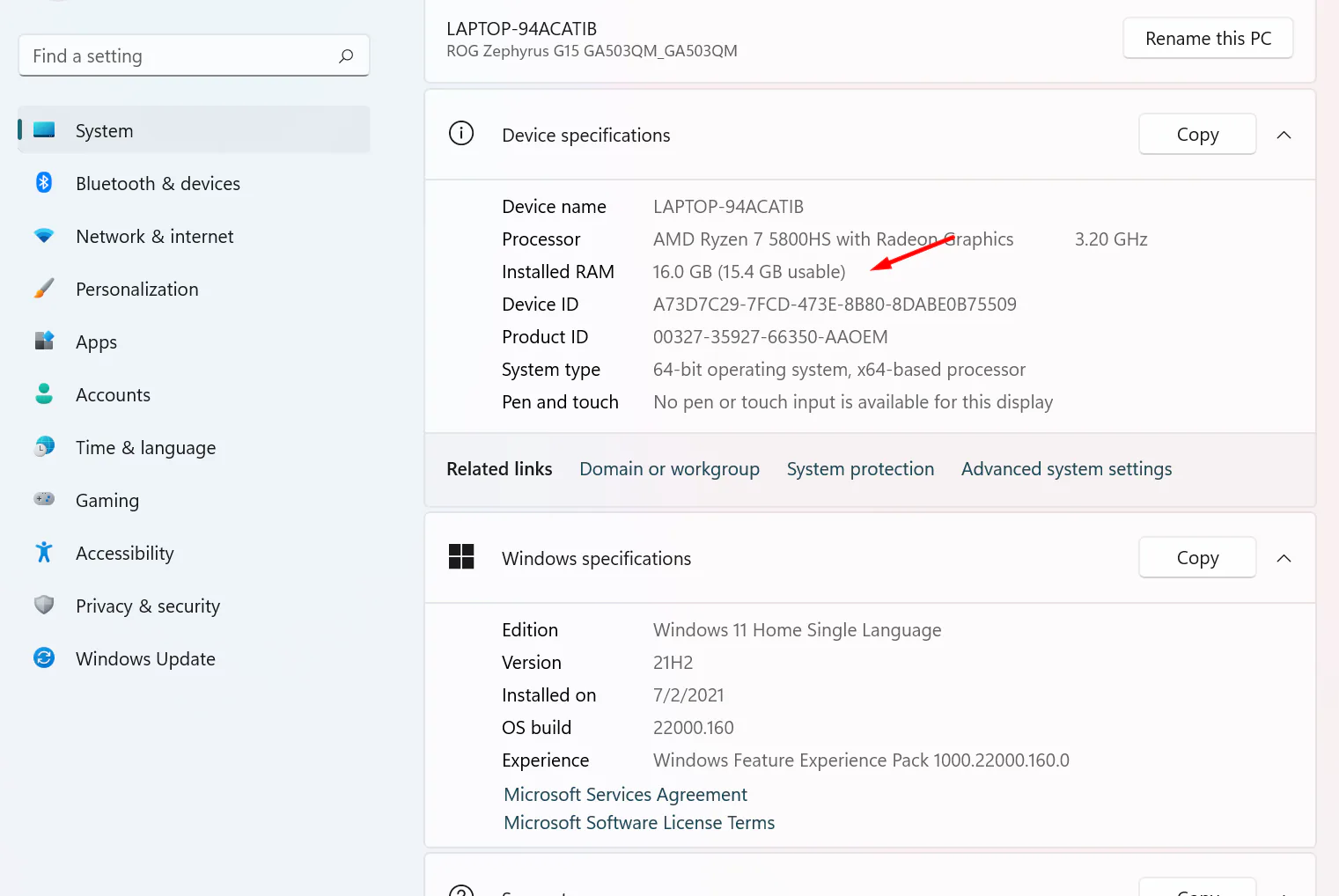
Task: Click the Windows Feature Experience Pack text
Action: [861, 760]
